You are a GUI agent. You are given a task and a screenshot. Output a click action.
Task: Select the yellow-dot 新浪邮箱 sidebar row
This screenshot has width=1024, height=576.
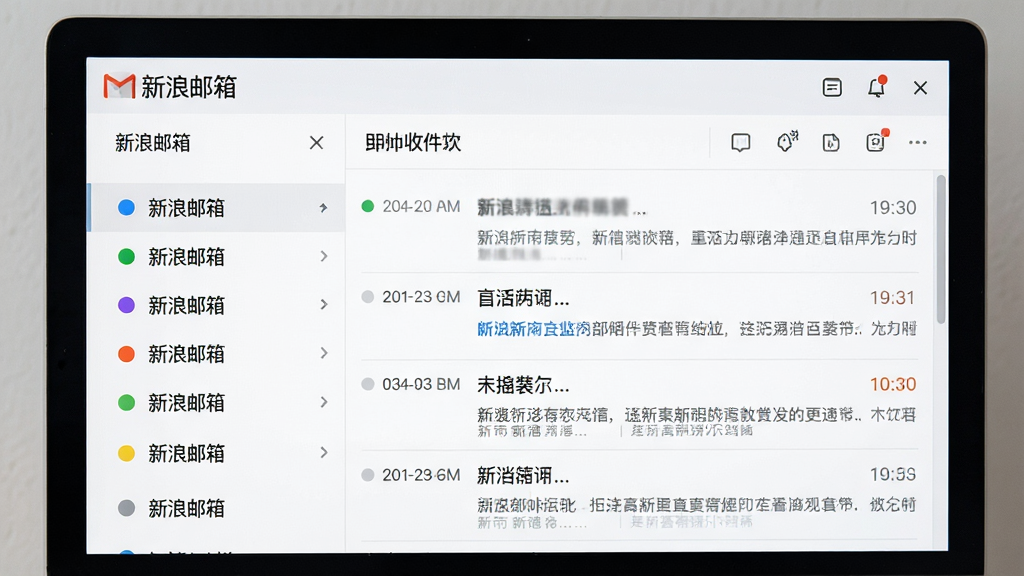(x=217, y=453)
